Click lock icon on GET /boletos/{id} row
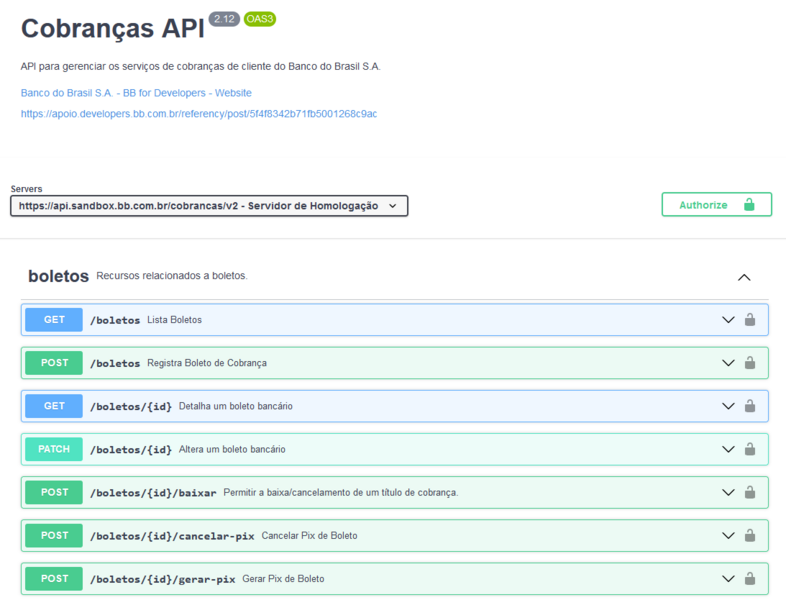The width and height of the screenshot is (786, 600). click(x=749, y=406)
